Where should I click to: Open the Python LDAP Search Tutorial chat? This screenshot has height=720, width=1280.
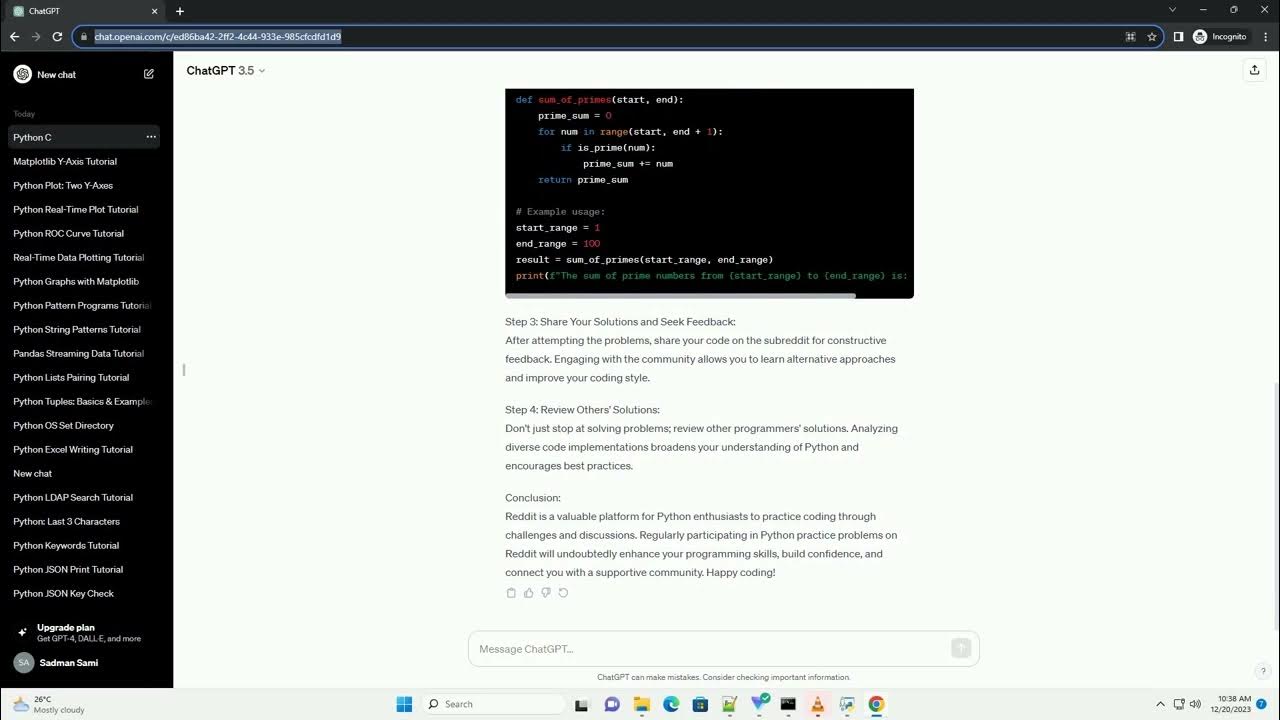(x=84, y=497)
